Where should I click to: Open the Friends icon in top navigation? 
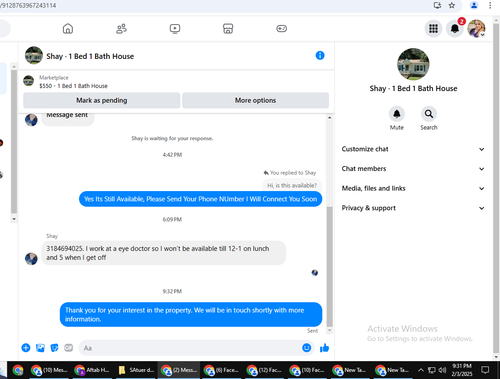(x=121, y=29)
